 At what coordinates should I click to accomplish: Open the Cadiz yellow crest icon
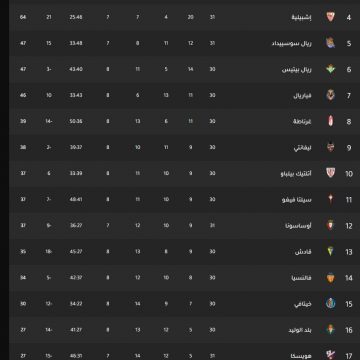(x=330, y=251)
